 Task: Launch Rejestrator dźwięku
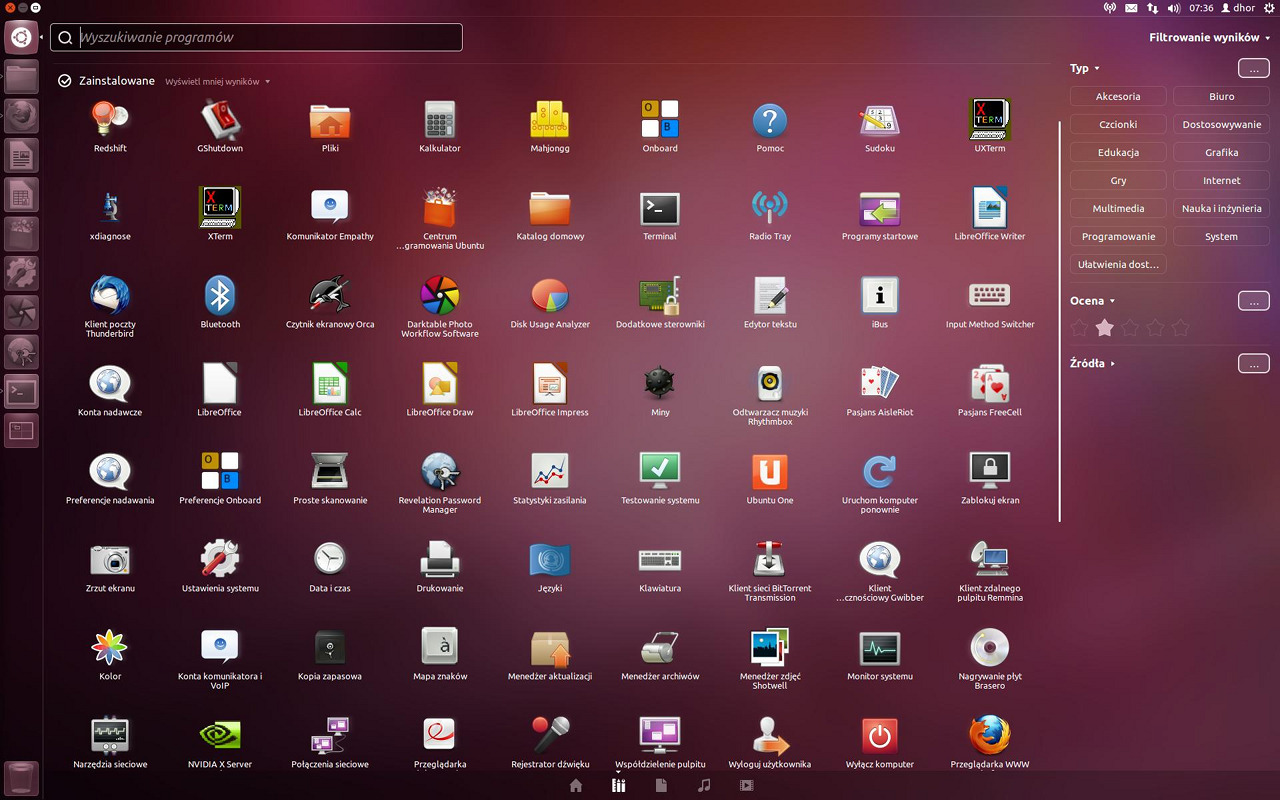pos(550,743)
